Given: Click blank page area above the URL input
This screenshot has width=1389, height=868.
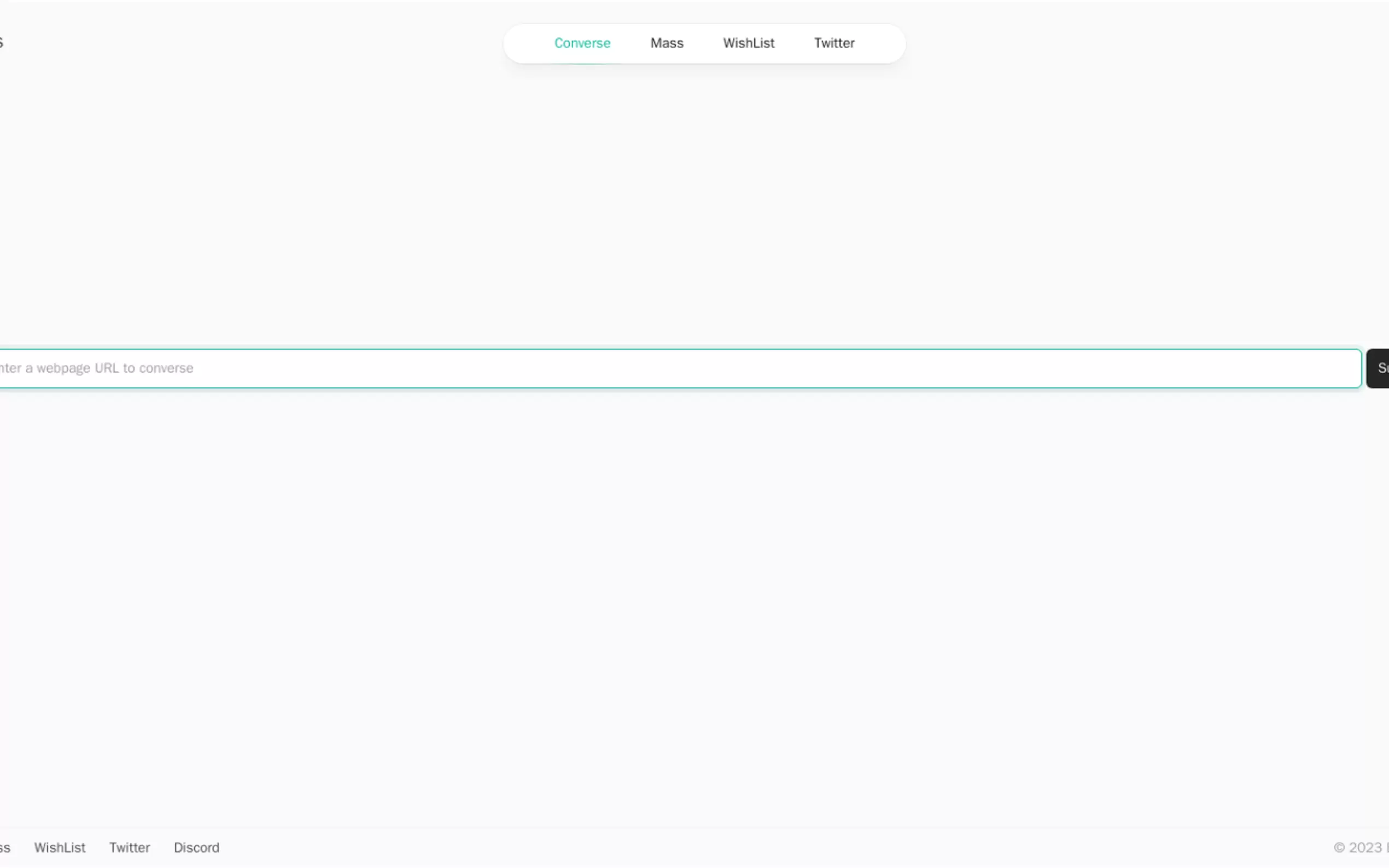Looking at the screenshot, I should pyautogui.click(x=689, y=201).
